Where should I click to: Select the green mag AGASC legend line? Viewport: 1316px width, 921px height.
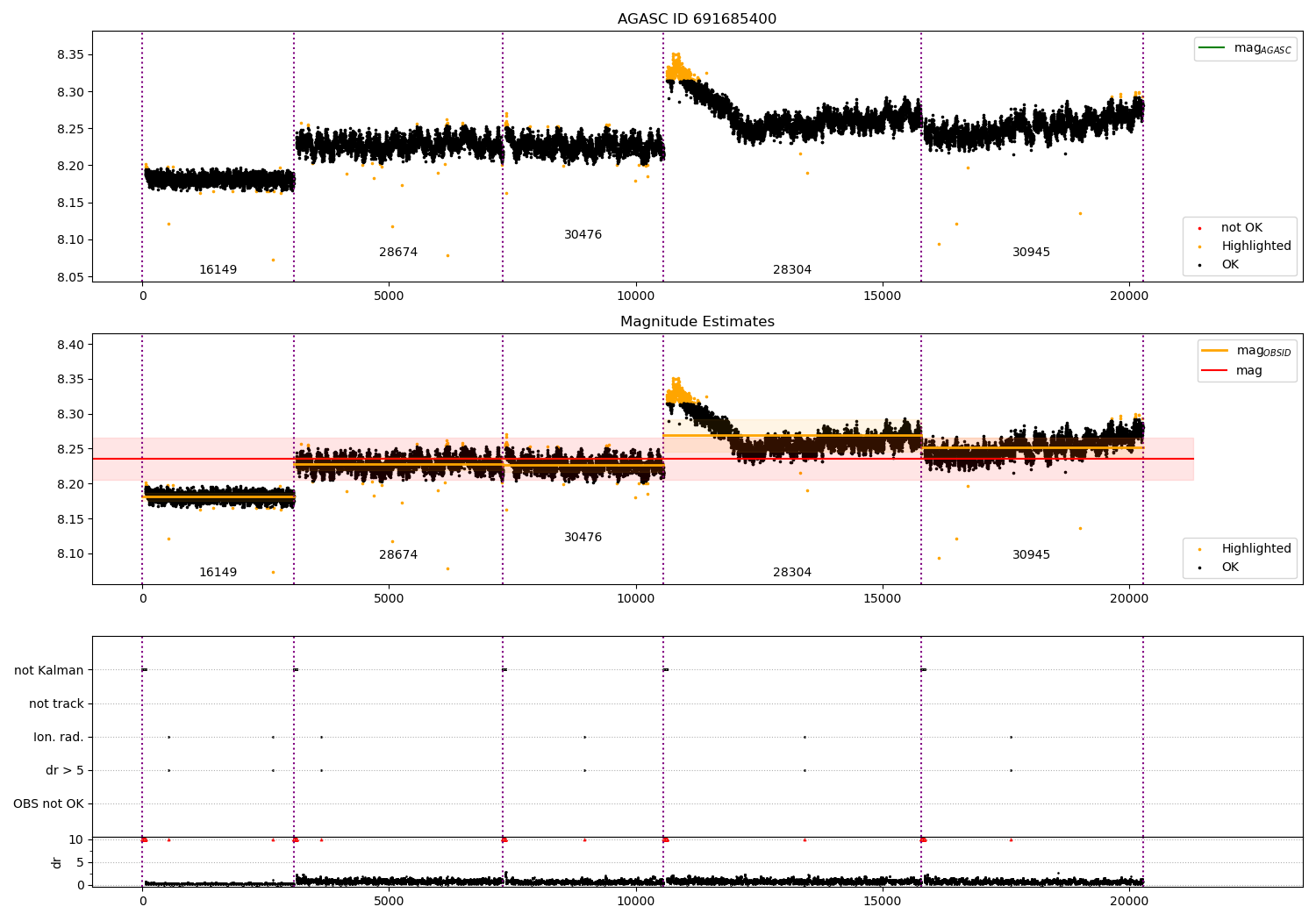point(1212,48)
